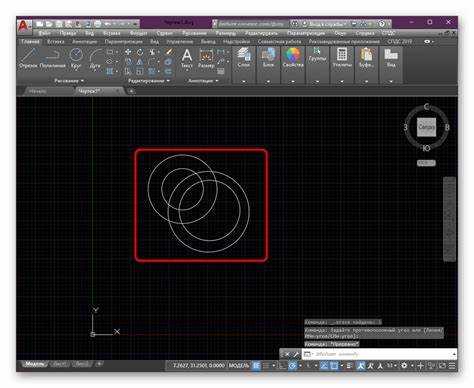Open the Правка menu
The height and width of the screenshot is (388, 474).
68,33
